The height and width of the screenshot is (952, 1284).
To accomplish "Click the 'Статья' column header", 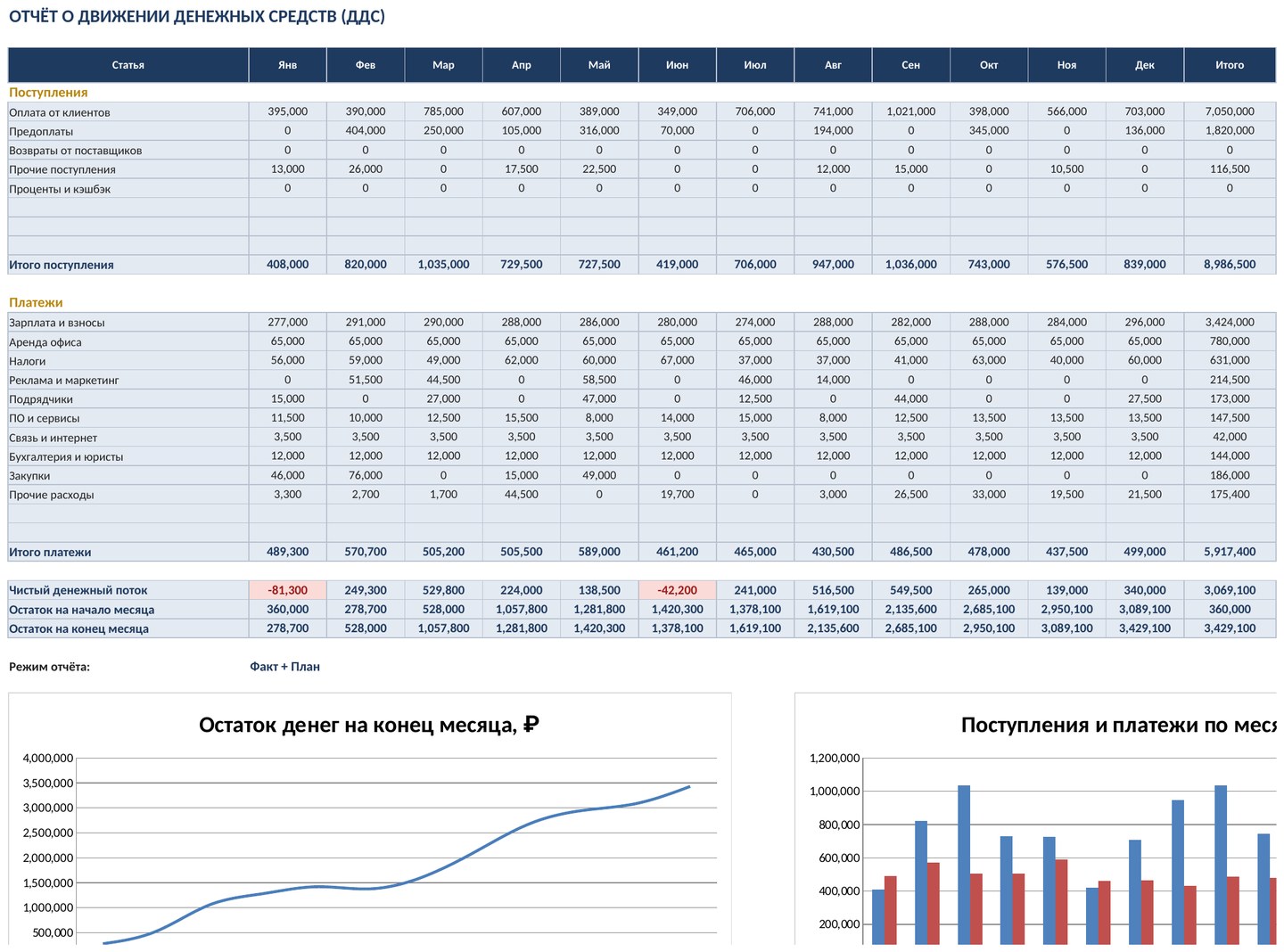I will (x=128, y=65).
